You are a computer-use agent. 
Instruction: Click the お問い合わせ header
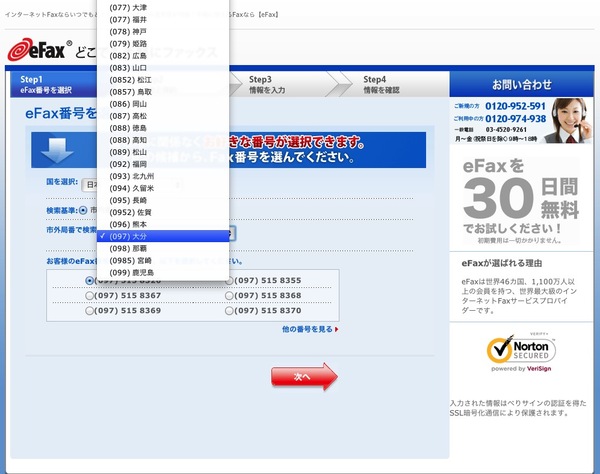click(522, 84)
